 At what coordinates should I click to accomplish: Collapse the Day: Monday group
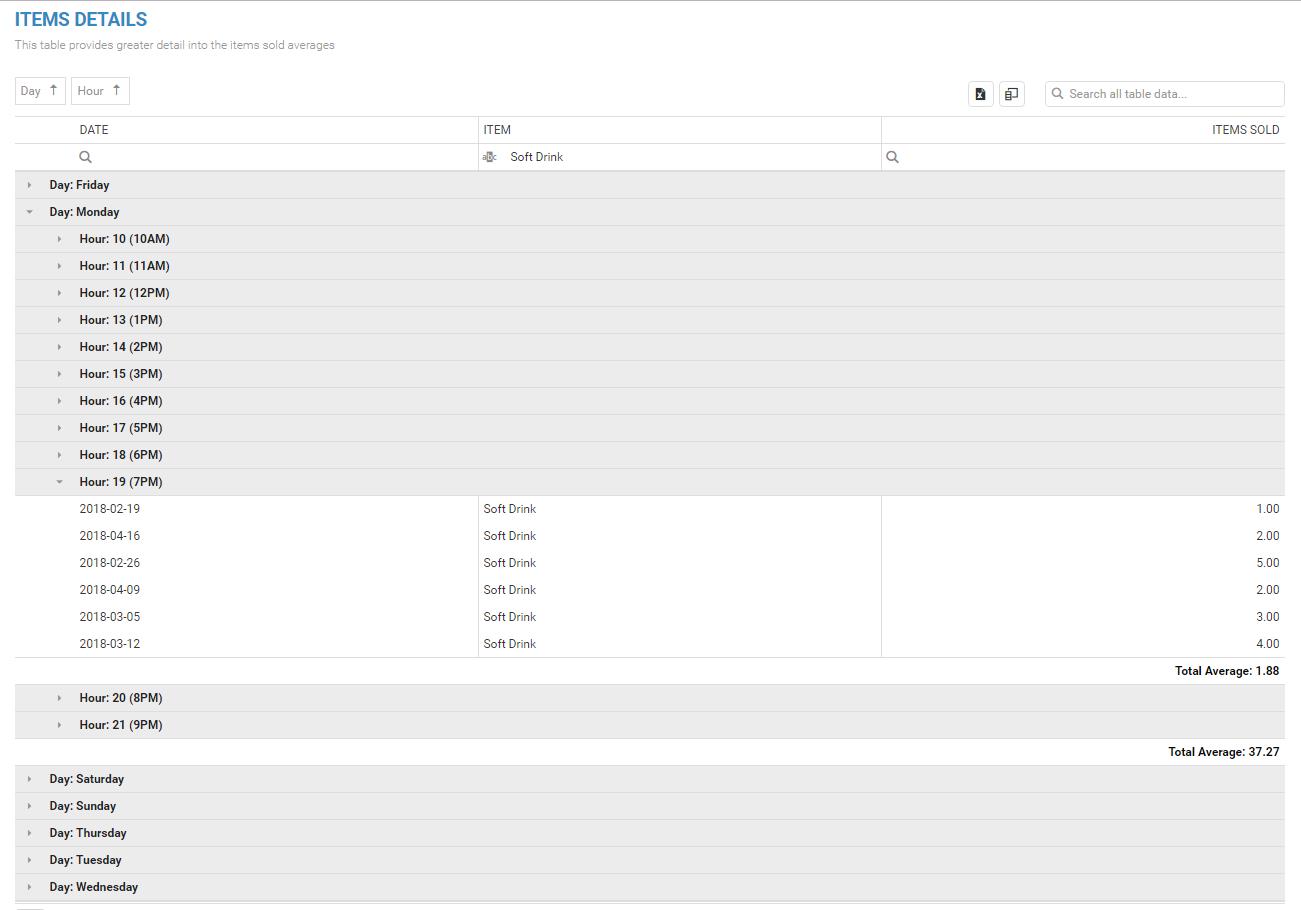coord(30,212)
